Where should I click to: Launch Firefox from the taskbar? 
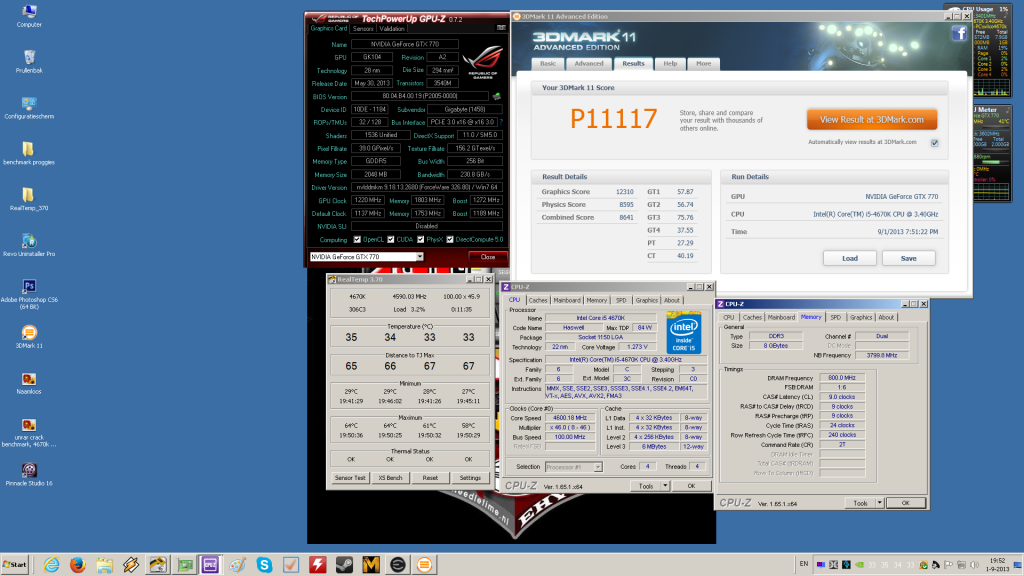click(78, 564)
